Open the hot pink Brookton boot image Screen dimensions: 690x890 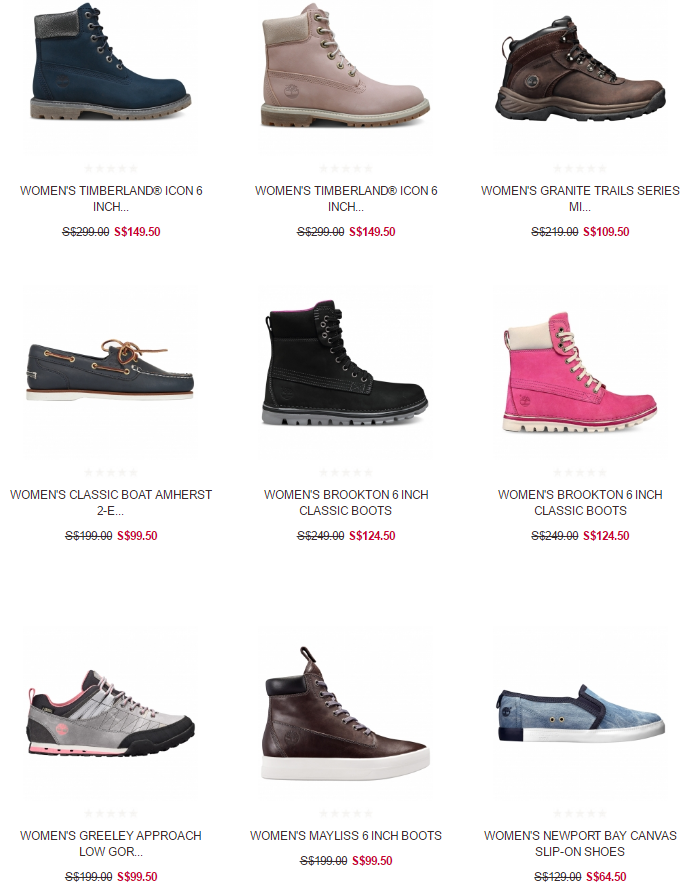580,372
